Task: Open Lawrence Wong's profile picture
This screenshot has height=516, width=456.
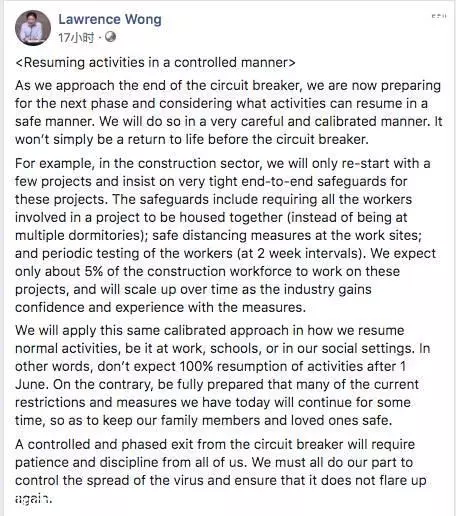Action: pyautogui.click(x=33, y=28)
